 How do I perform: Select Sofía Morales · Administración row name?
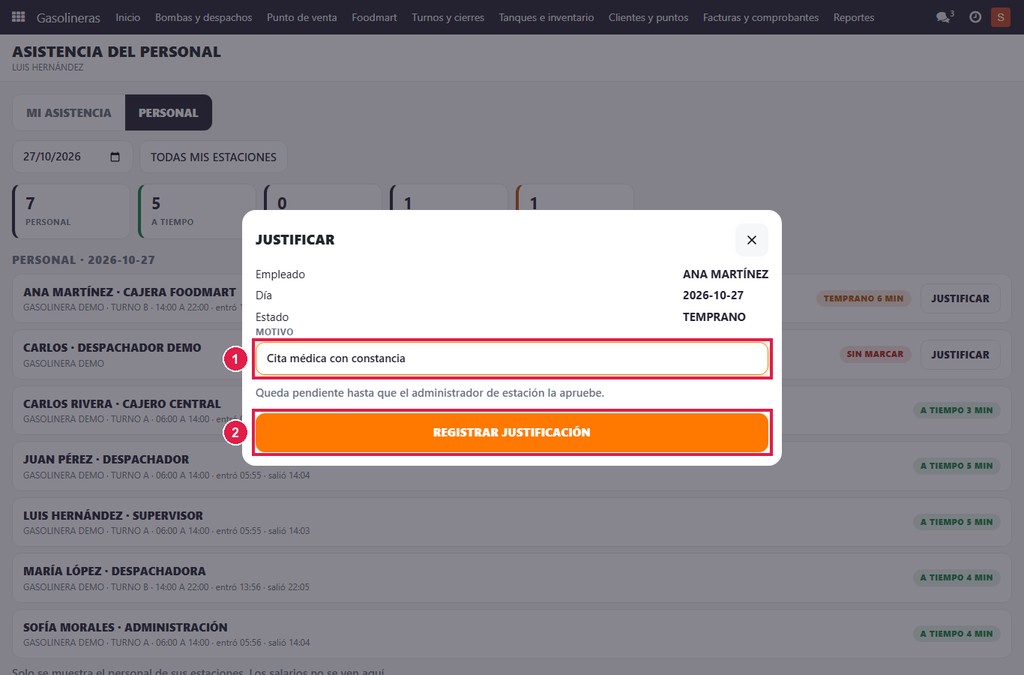125,627
